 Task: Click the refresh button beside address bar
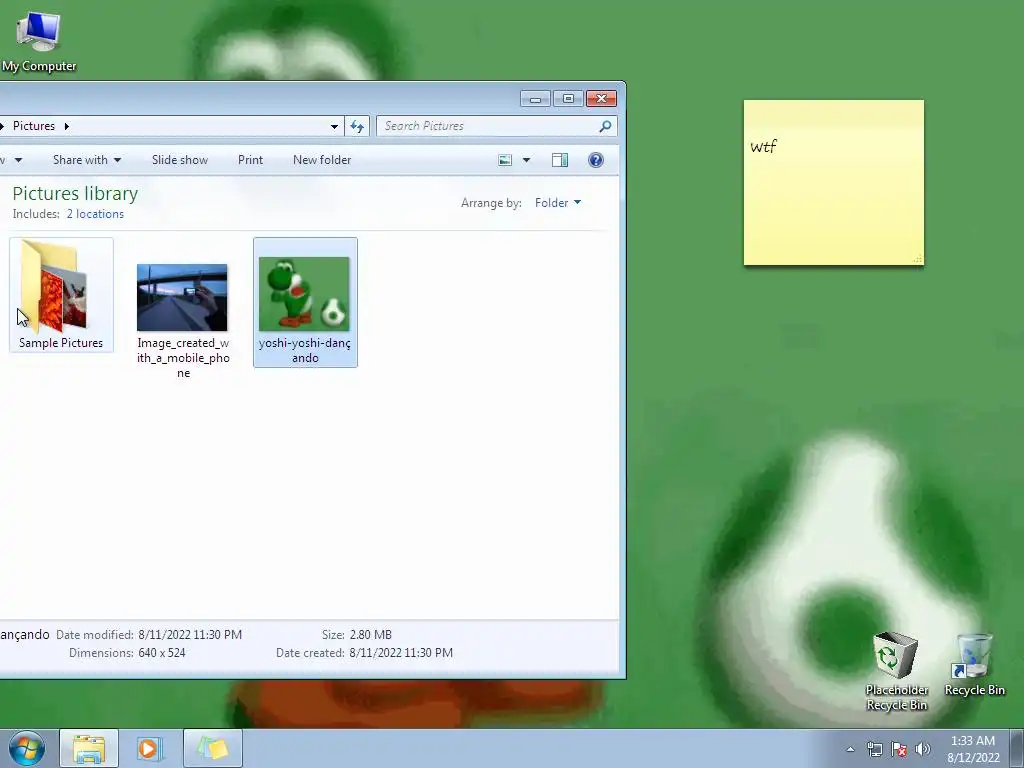point(357,126)
